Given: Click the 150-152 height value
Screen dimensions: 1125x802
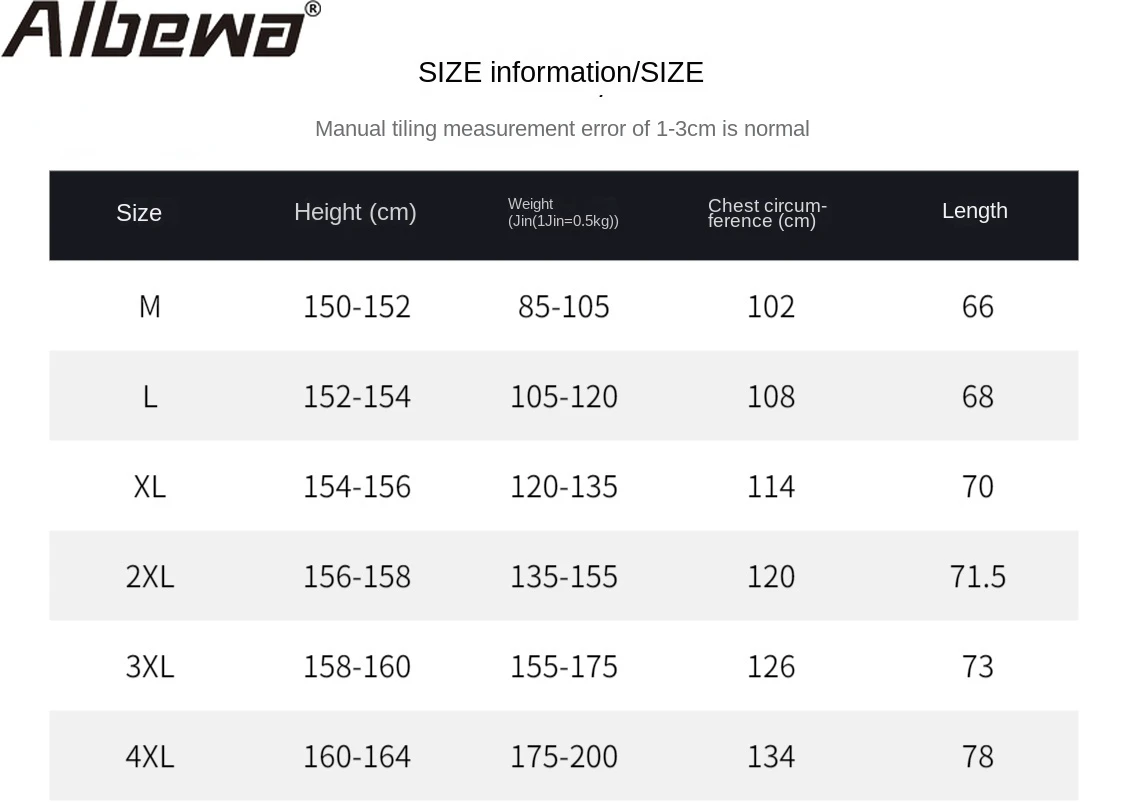Looking at the screenshot, I should (357, 307).
